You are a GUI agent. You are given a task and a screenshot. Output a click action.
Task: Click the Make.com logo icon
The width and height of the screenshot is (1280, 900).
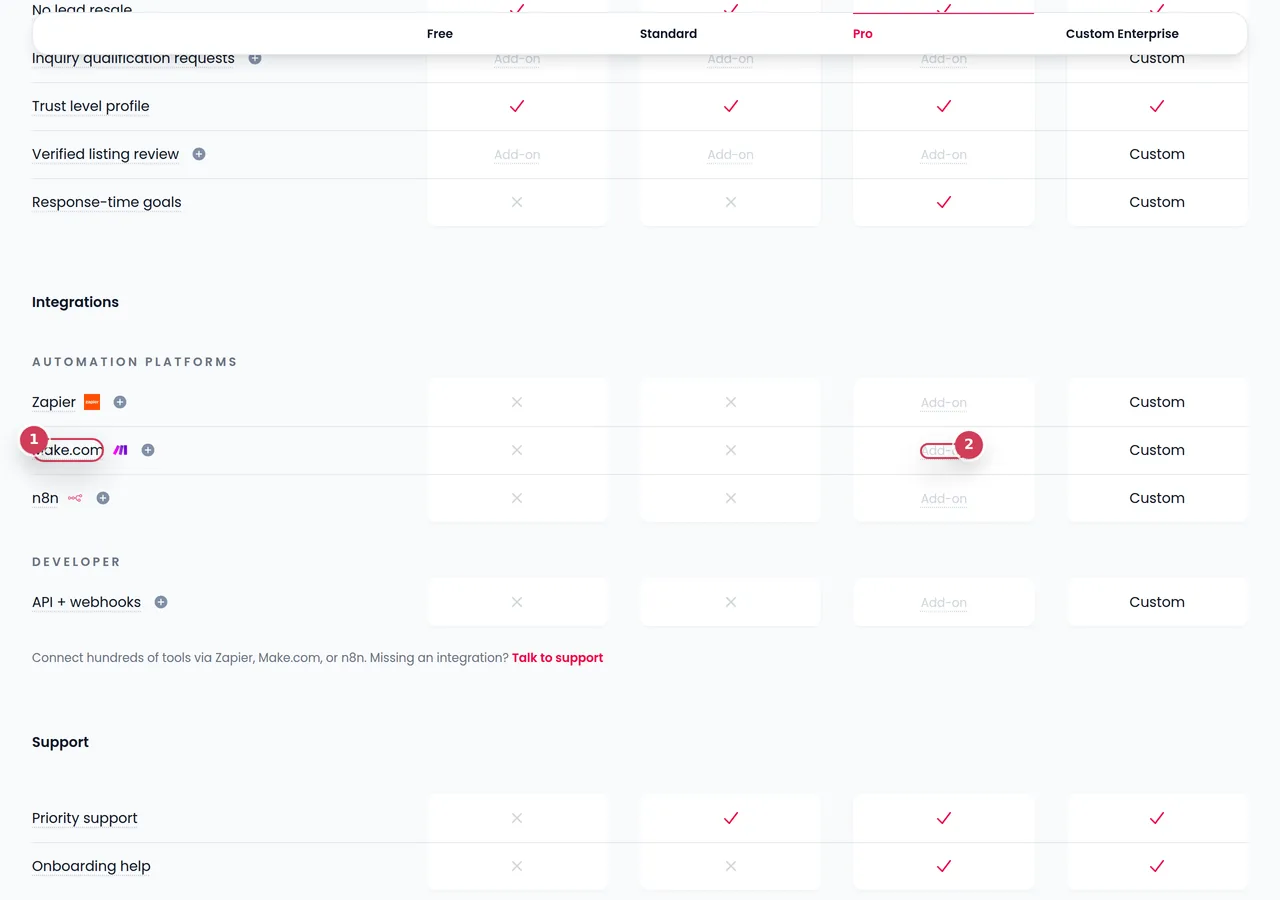point(120,450)
